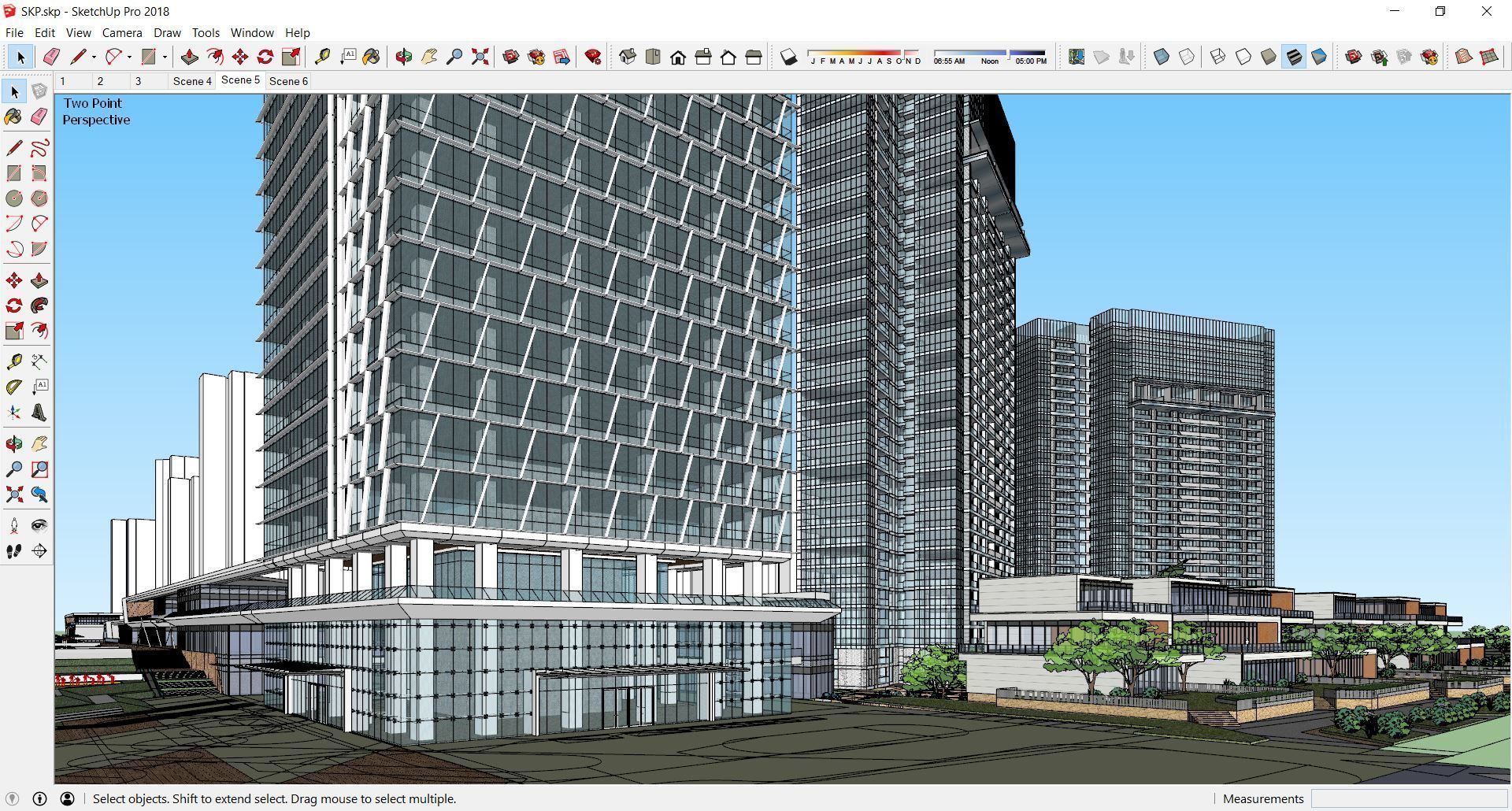The height and width of the screenshot is (811, 1512).
Task: Enable Wireframe face style
Action: tap(1218, 57)
